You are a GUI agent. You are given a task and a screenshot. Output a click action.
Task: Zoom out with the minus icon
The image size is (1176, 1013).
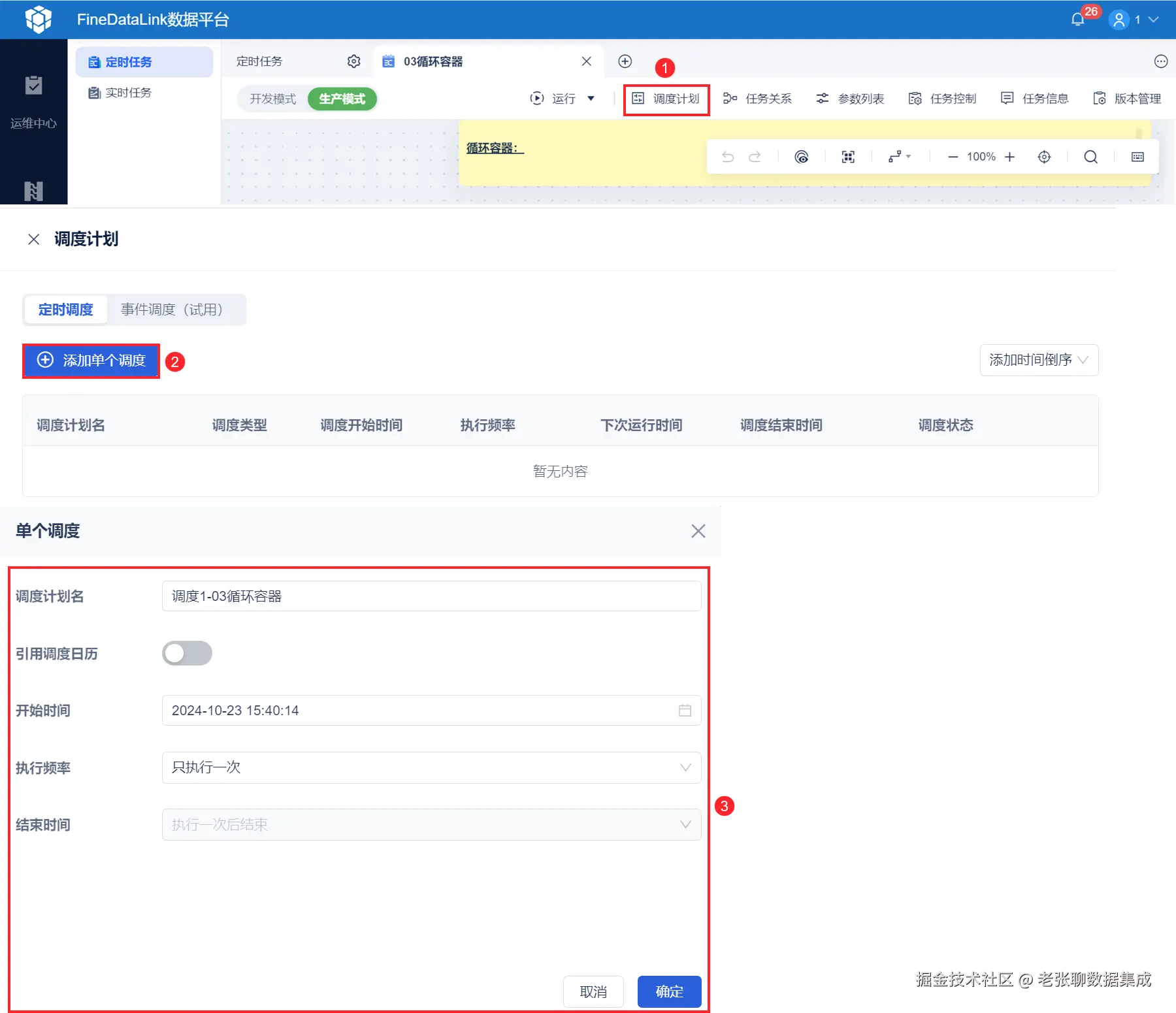coord(953,157)
